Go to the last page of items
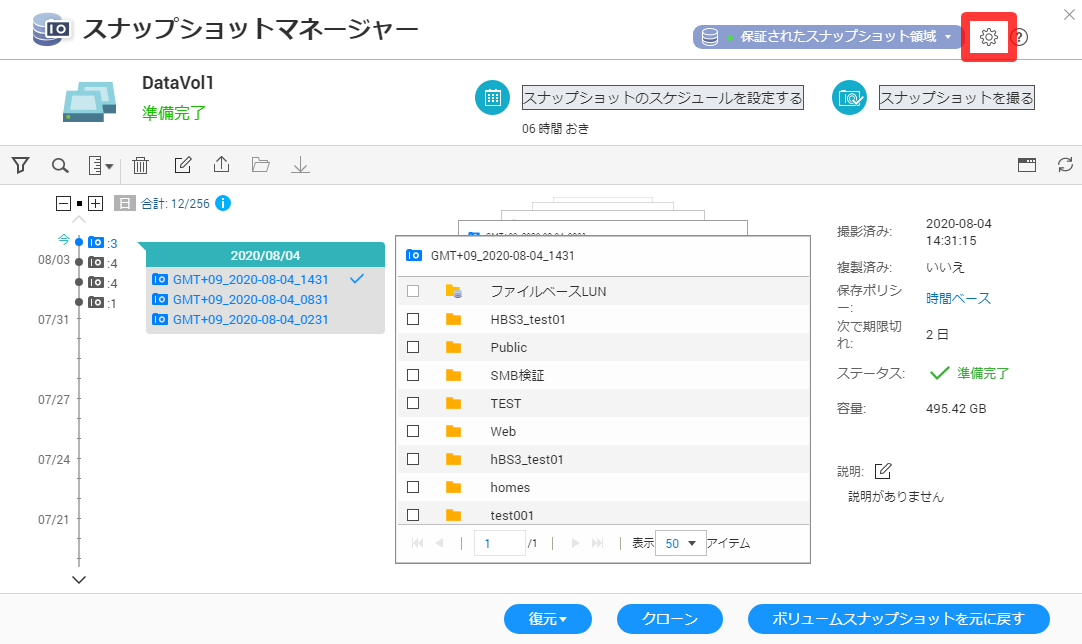This screenshot has height=644, width=1082. click(x=598, y=543)
